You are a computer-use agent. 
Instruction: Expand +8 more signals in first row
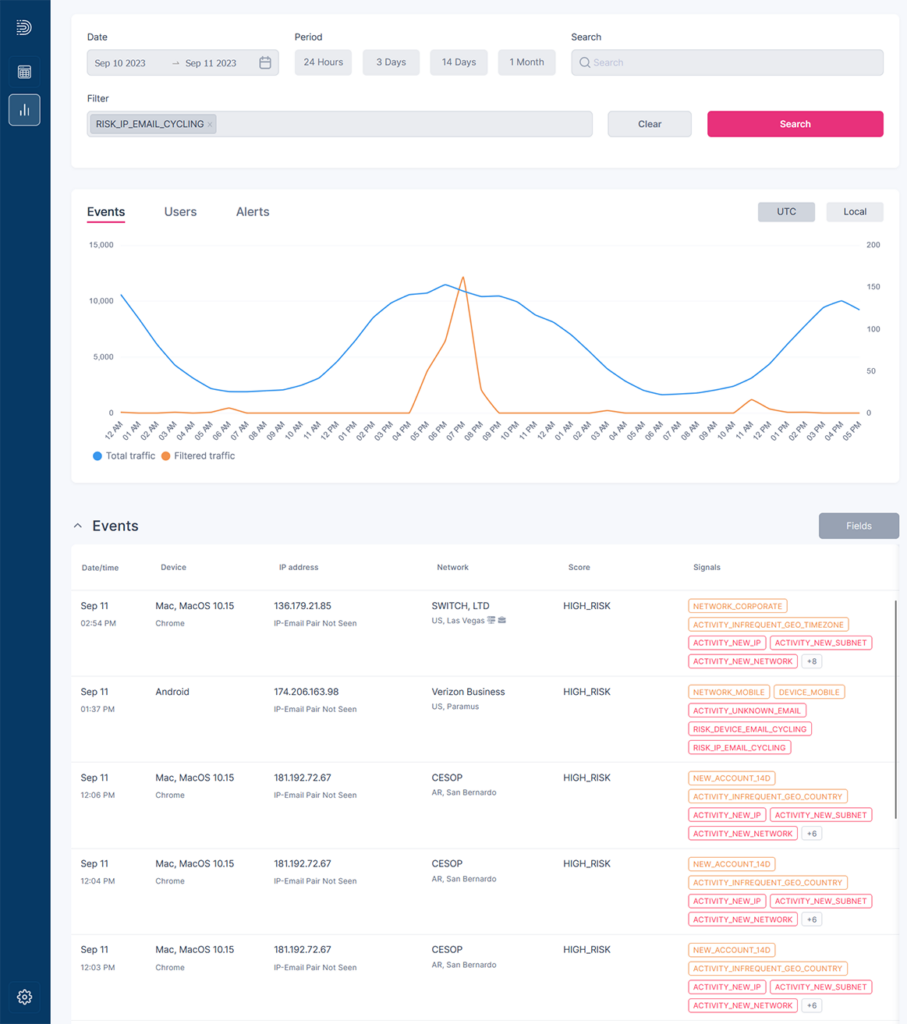coord(812,662)
